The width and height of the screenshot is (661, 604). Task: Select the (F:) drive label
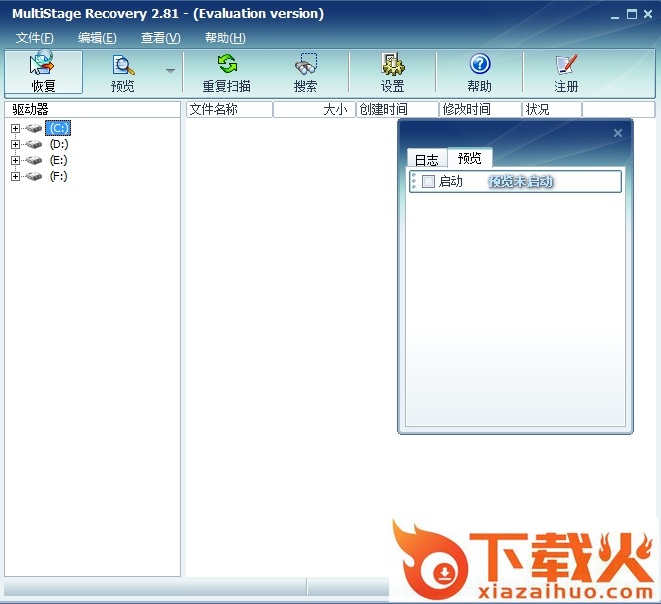click(x=58, y=176)
